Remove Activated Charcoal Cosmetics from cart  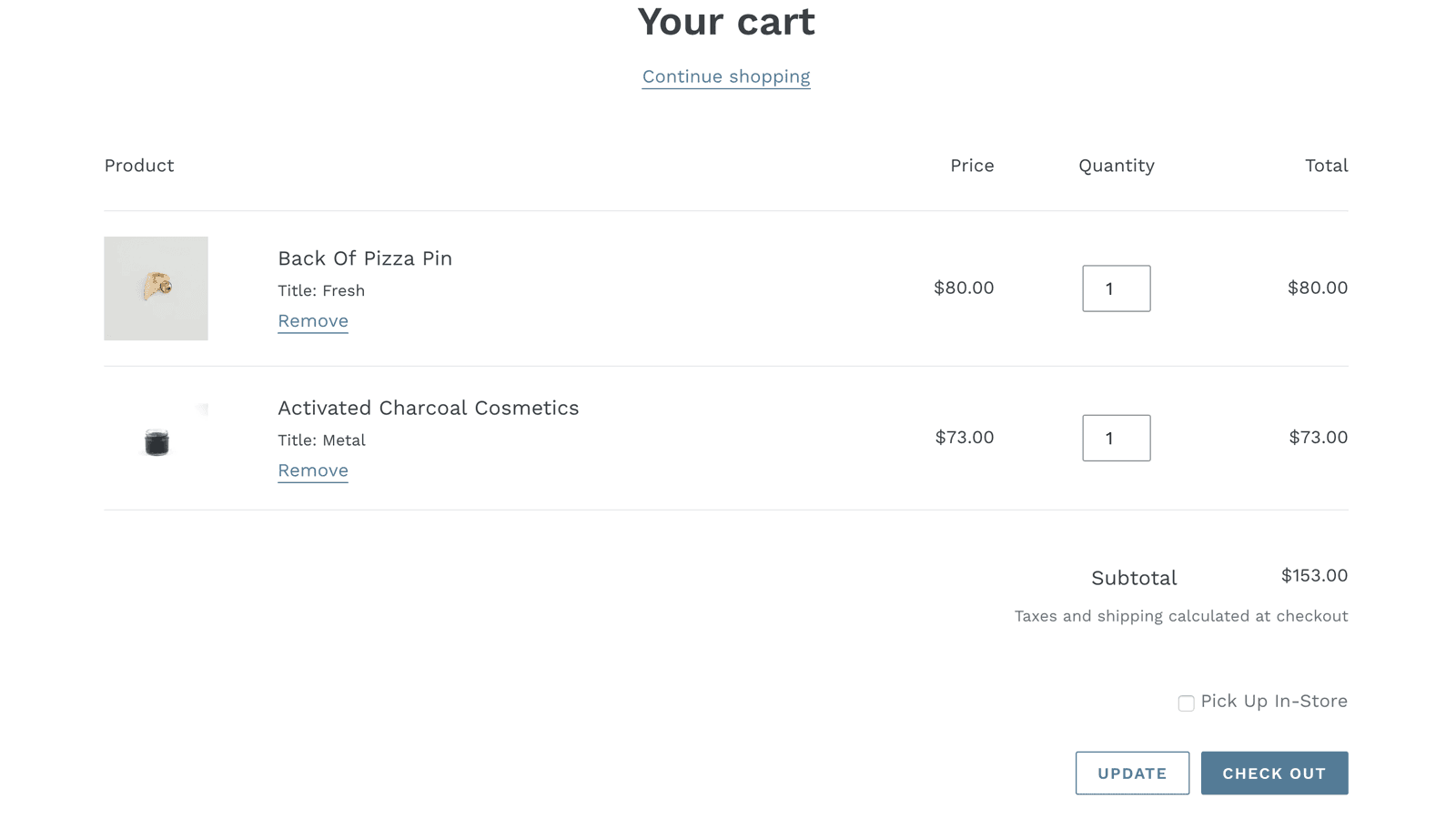click(312, 470)
